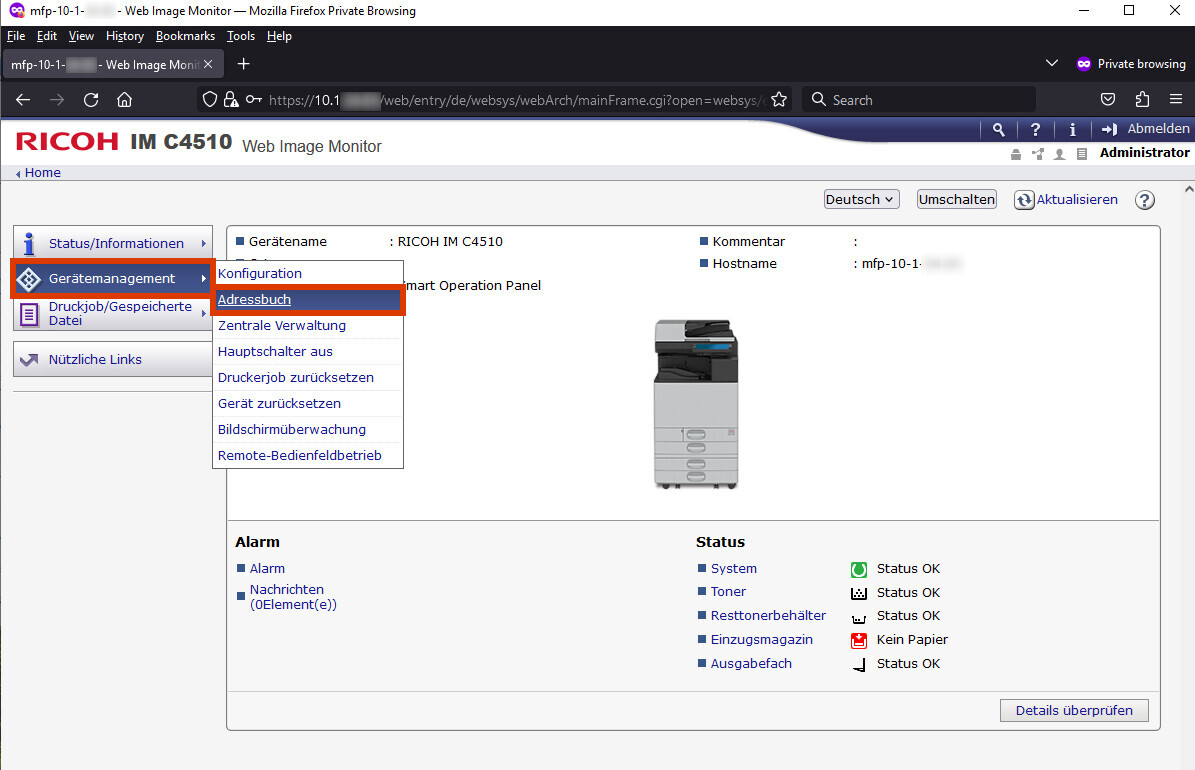Image resolution: width=1195 pixels, height=770 pixels.
Task: Bookmark this page with the star icon
Action: point(779,100)
